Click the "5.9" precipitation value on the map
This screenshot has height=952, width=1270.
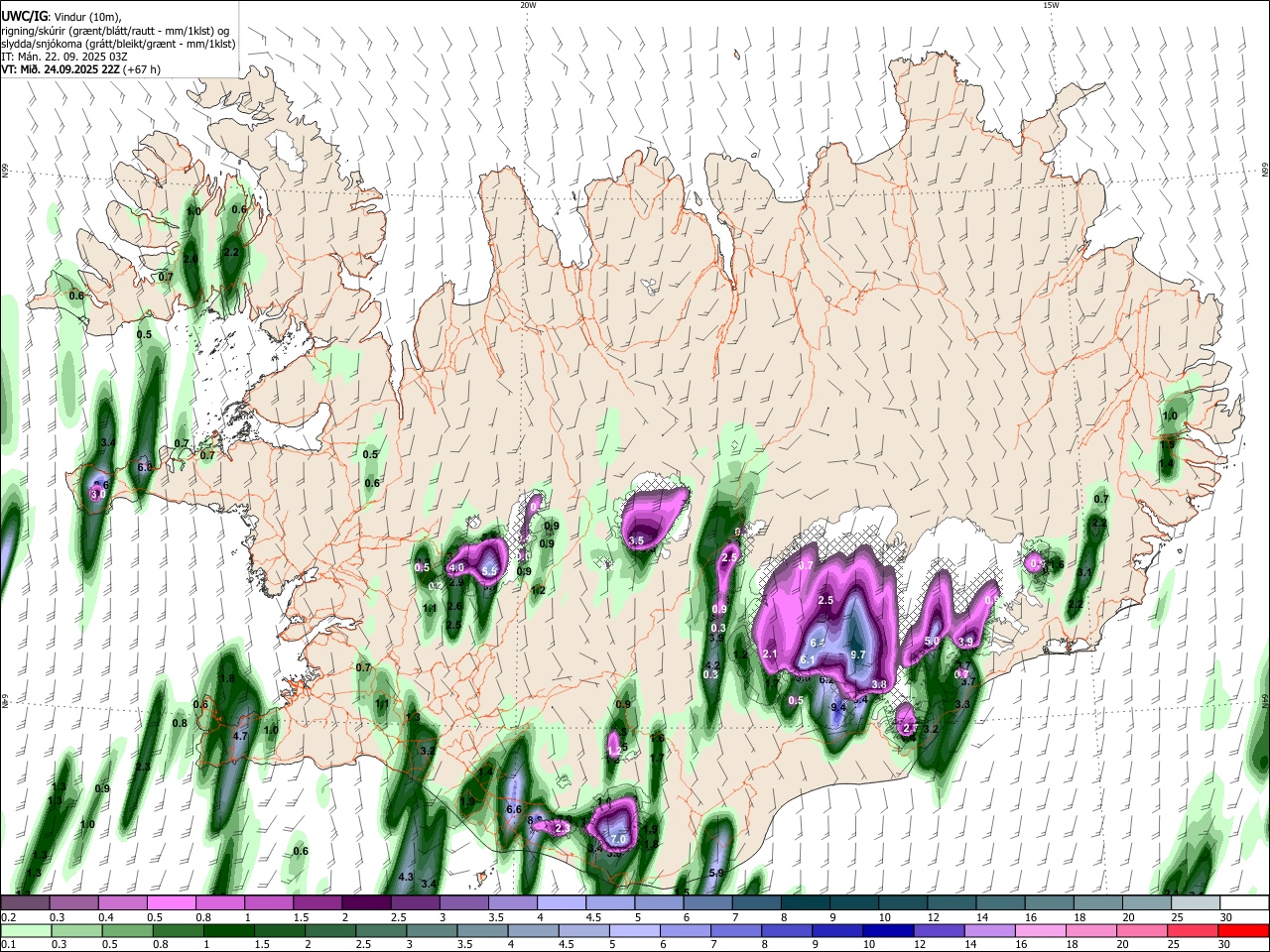point(717,873)
